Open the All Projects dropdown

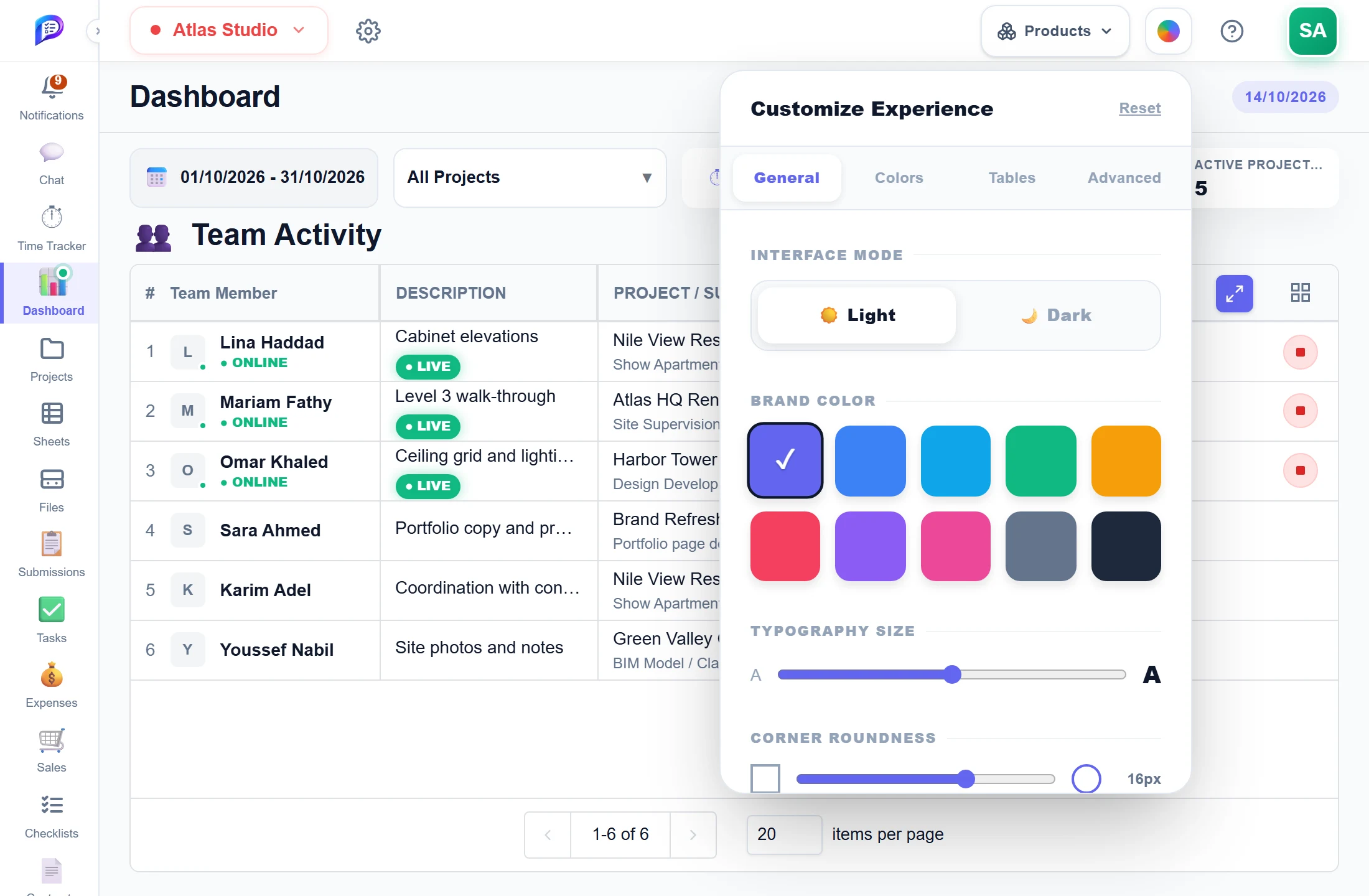coord(530,177)
